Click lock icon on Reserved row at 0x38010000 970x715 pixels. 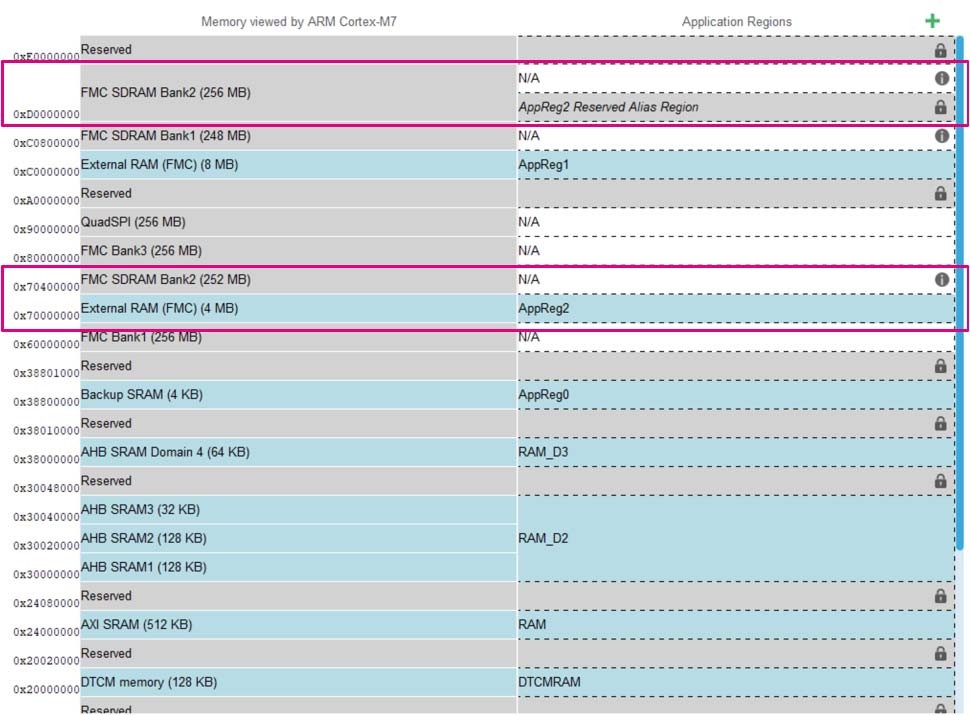point(940,424)
